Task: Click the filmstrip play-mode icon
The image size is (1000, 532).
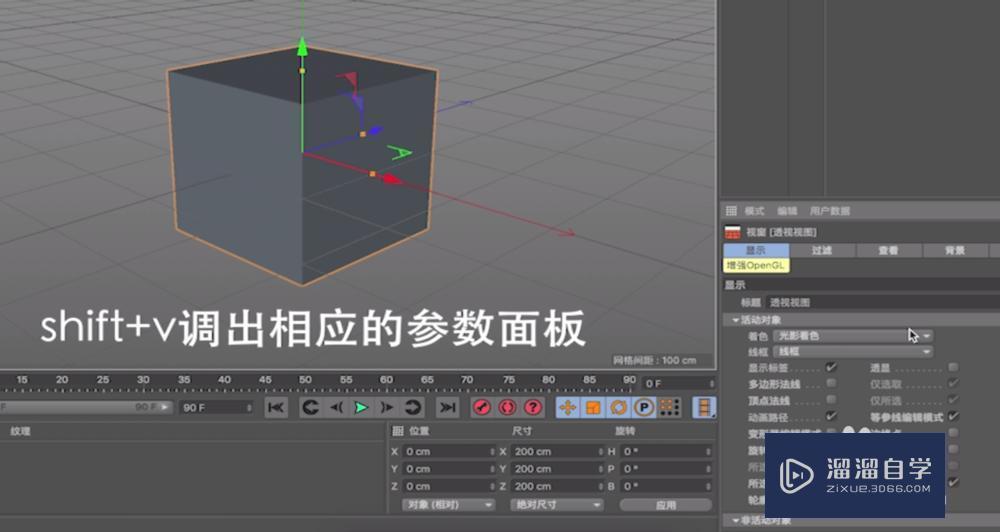Action: (x=704, y=407)
